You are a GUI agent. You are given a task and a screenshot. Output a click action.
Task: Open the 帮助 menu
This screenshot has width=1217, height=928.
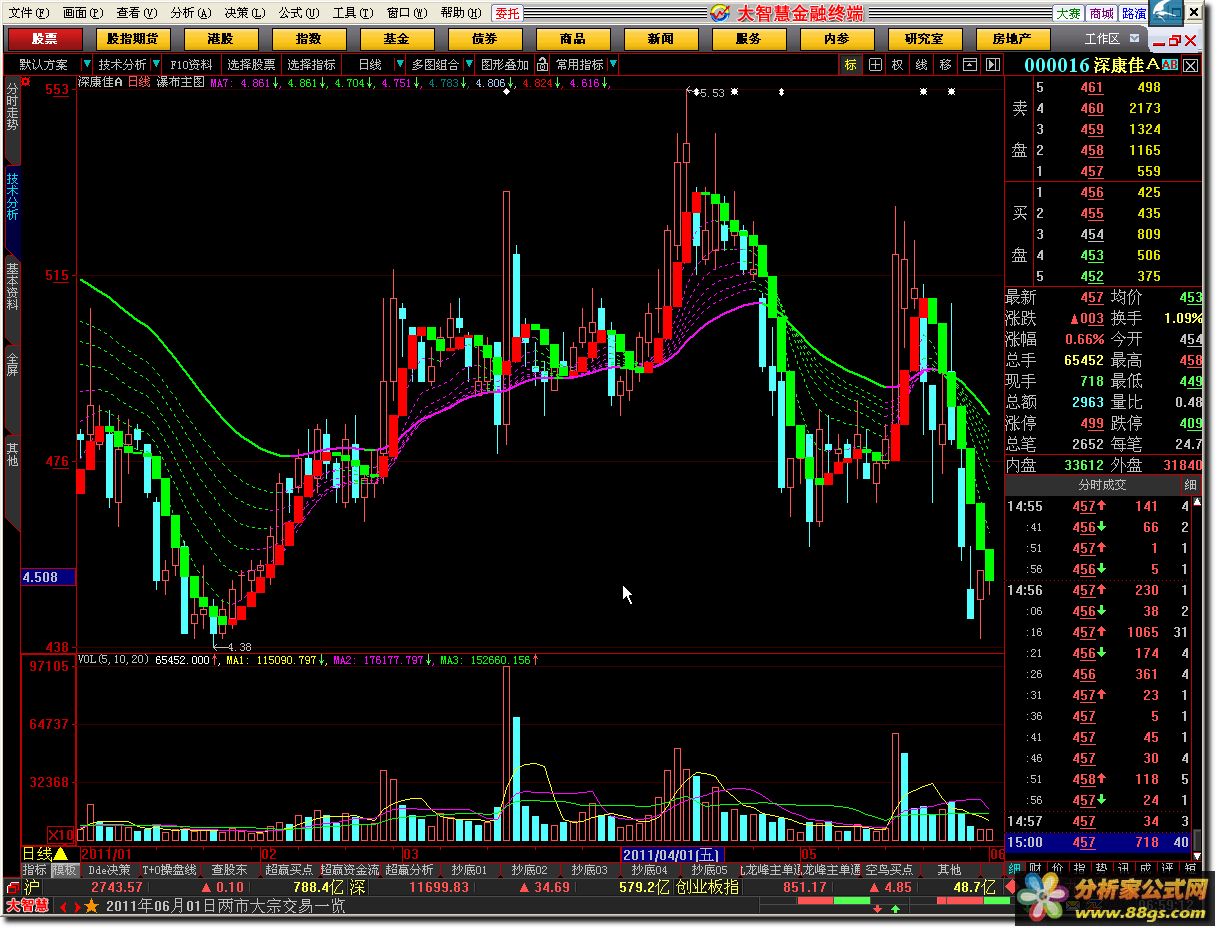459,12
